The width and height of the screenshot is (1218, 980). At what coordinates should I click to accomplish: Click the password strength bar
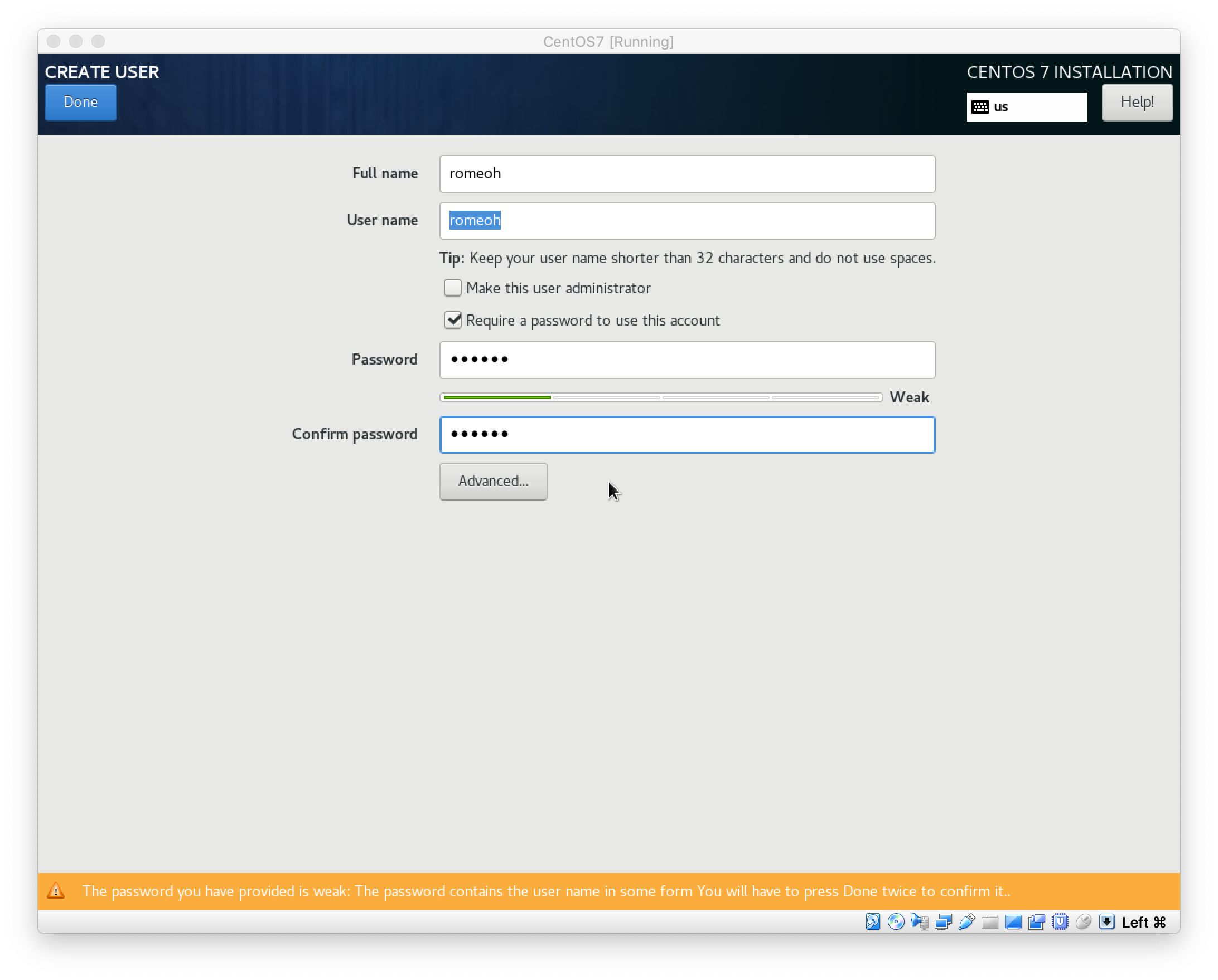[660, 397]
